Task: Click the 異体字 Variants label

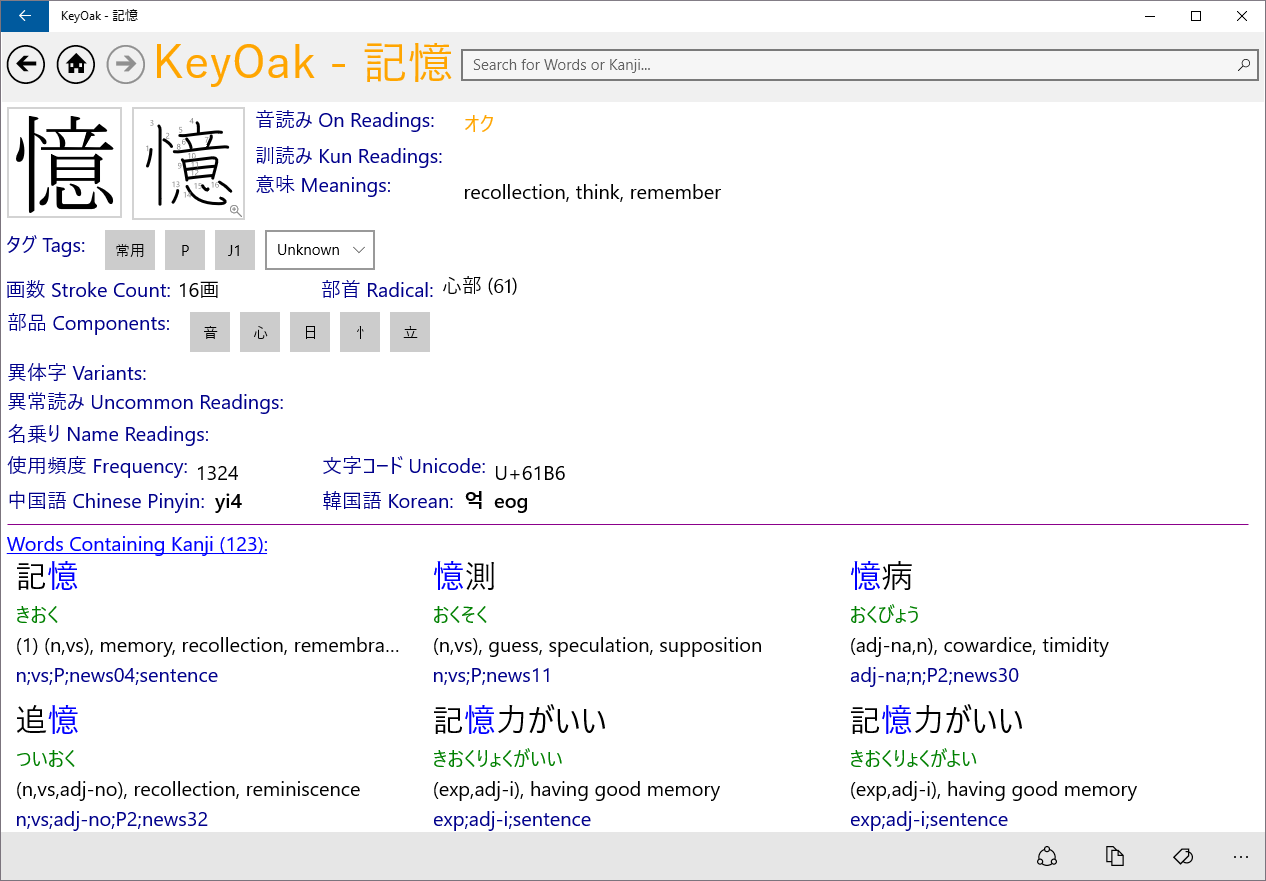Action: [77, 373]
